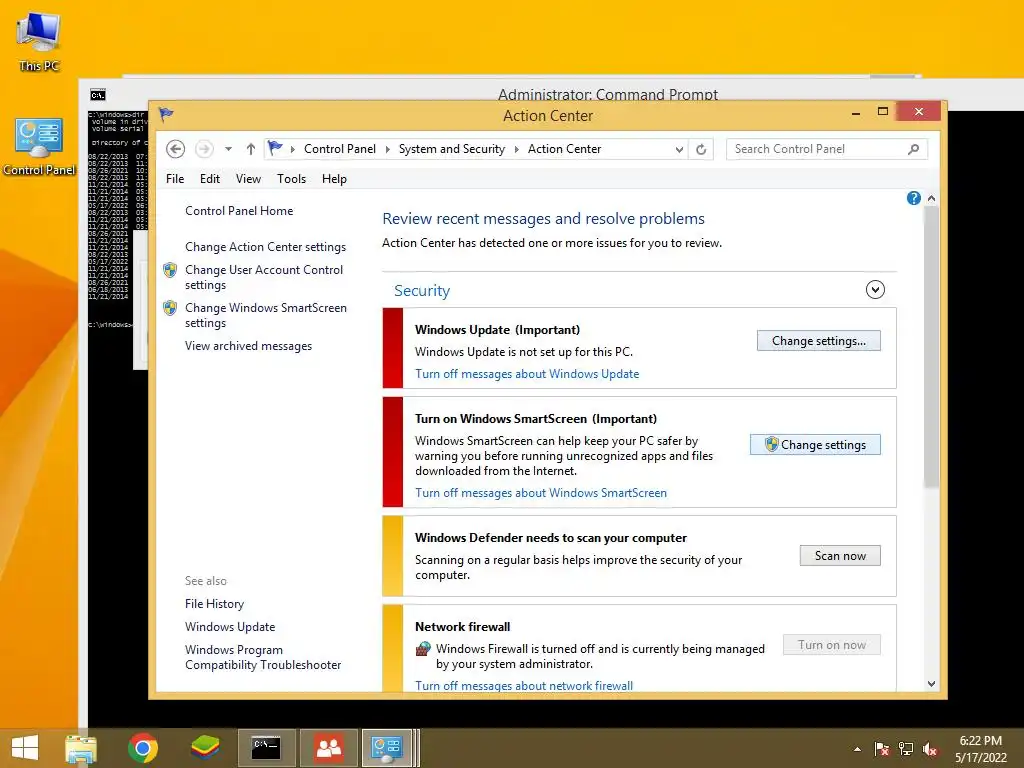1024x768 pixels.
Task: Open Change Action Center settings
Action: 265,247
